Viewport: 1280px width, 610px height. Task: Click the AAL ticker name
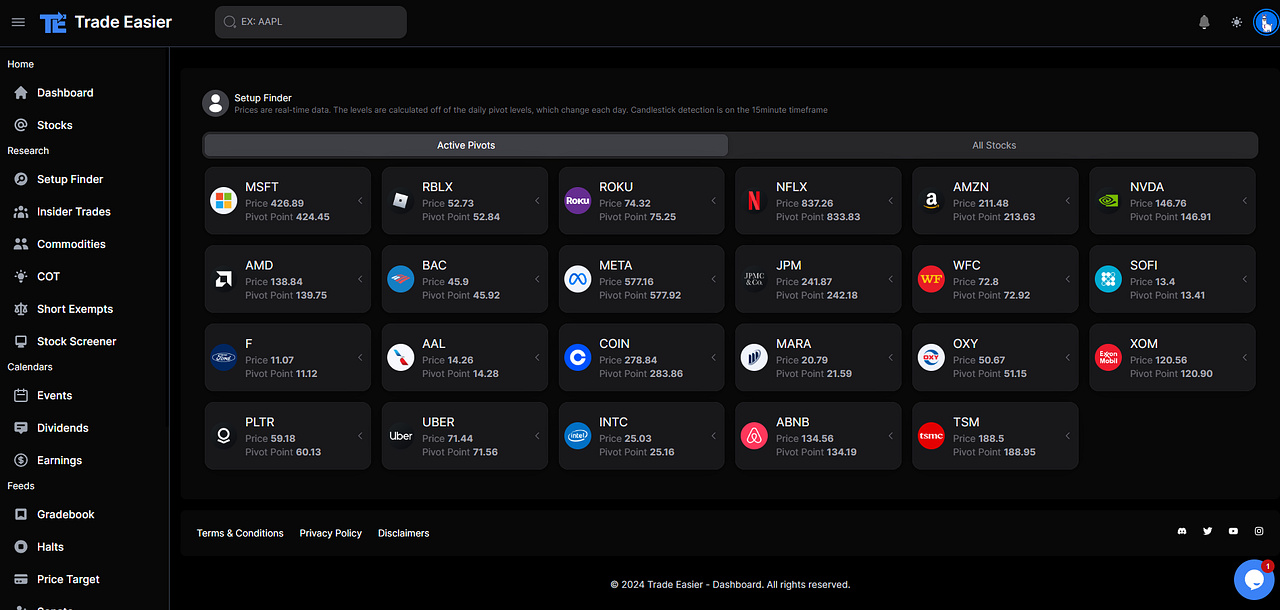(434, 344)
